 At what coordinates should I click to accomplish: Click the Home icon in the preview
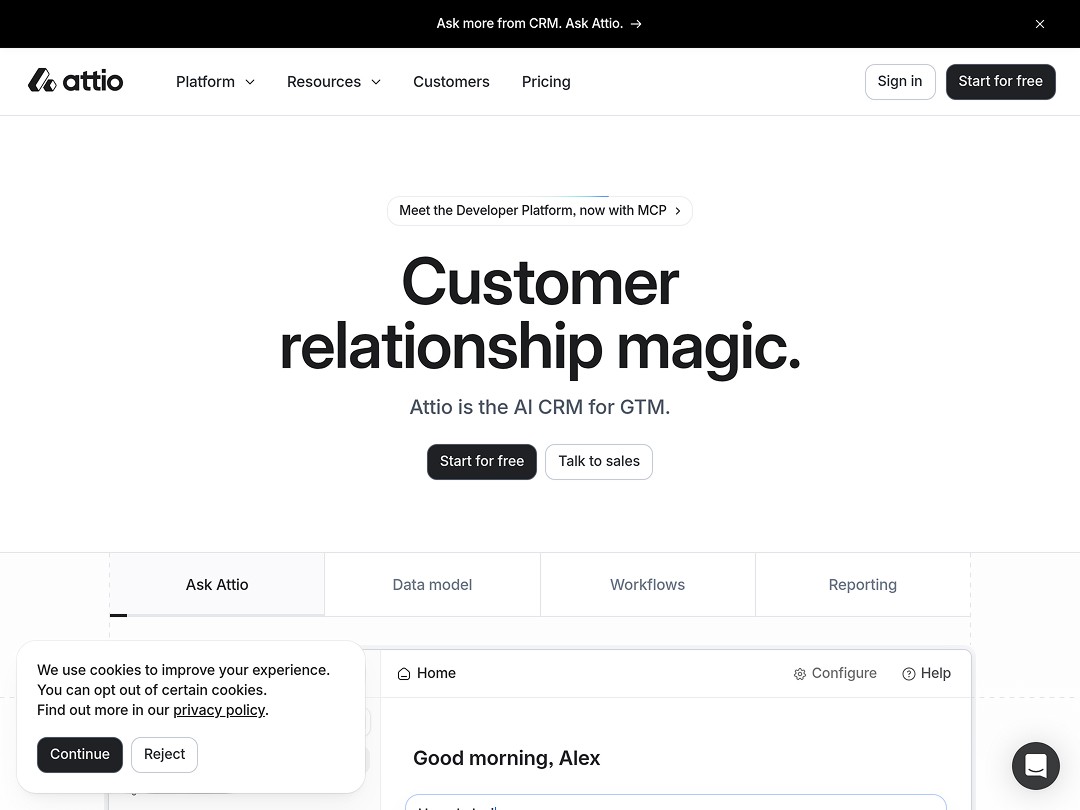point(404,673)
